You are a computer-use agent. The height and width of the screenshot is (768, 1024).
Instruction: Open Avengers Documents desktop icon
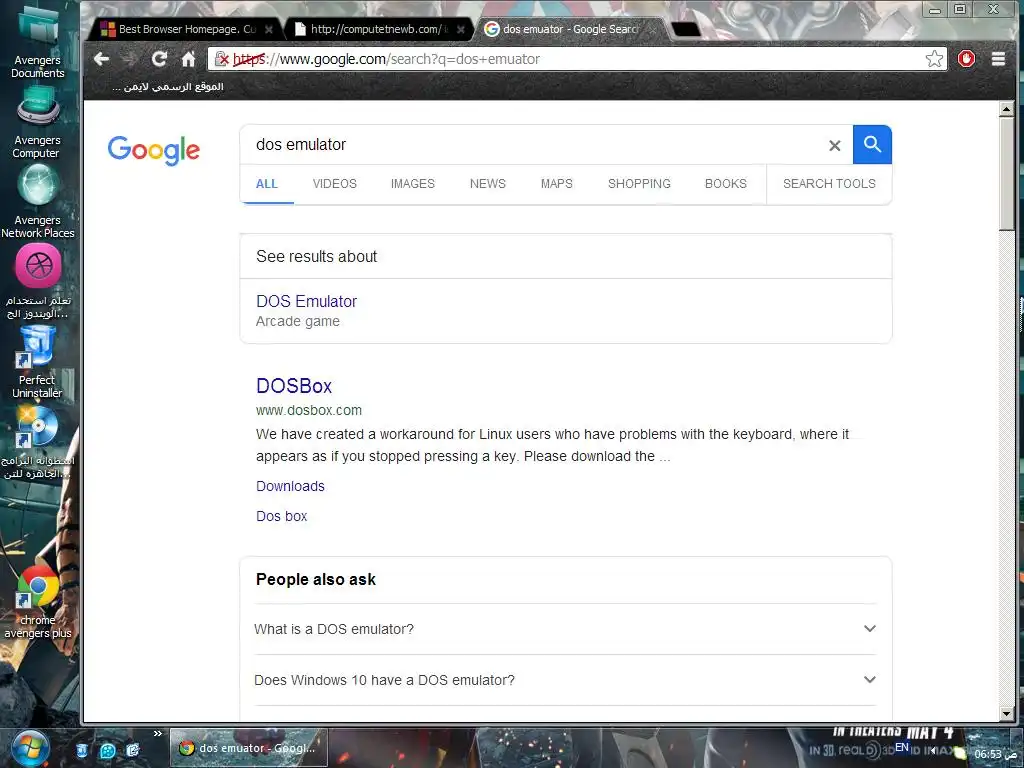point(38,41)
